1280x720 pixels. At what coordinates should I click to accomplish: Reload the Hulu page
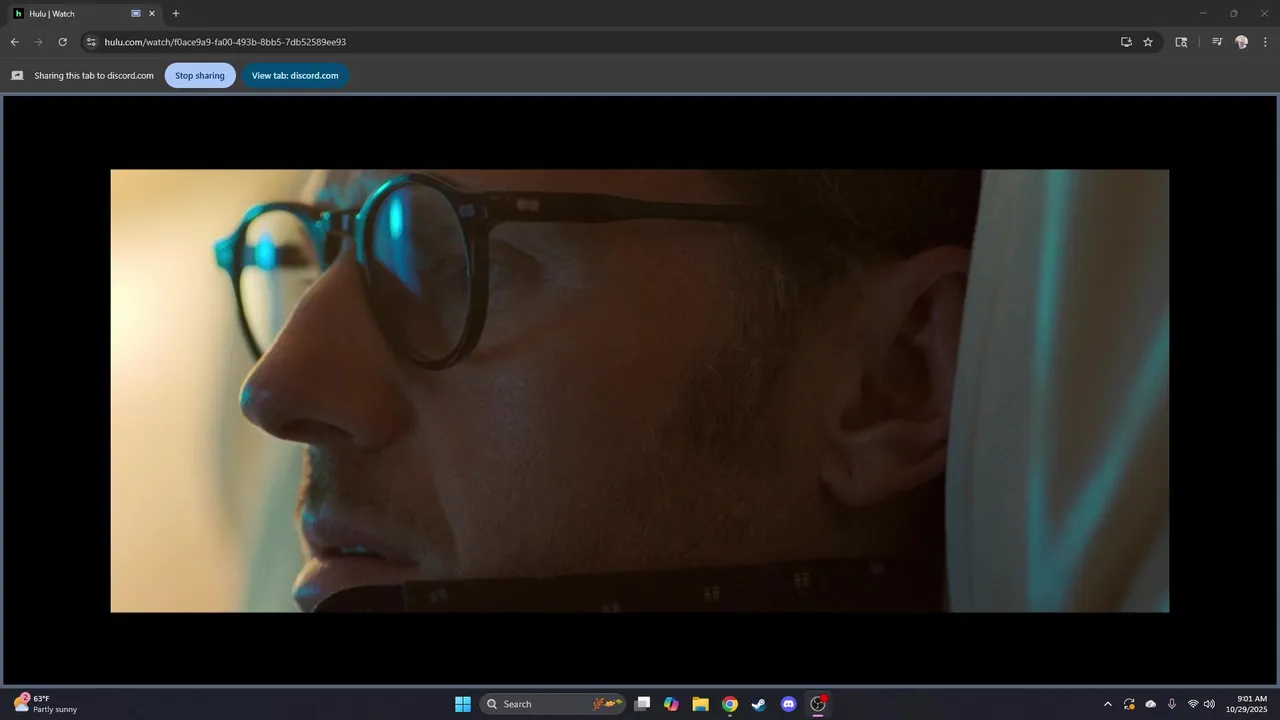coord(62,42)
